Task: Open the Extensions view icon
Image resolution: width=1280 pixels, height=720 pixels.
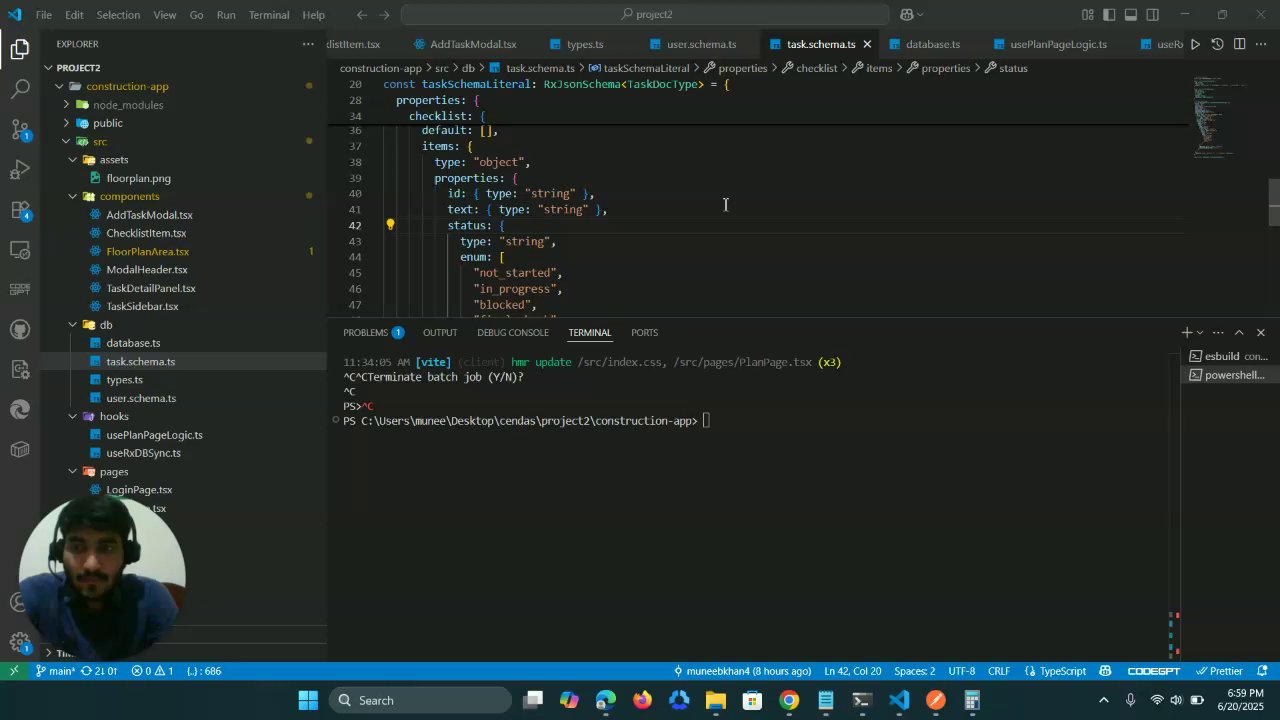Action: pyautogui.click(x=20, y=210)
